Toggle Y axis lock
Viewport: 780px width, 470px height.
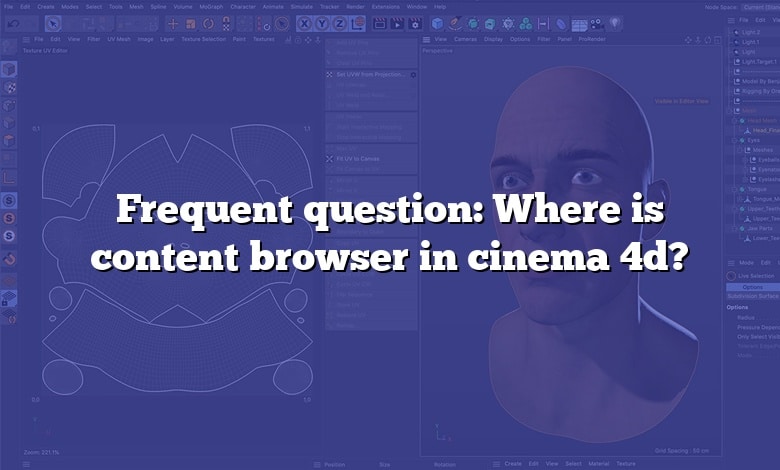[322, 23]
